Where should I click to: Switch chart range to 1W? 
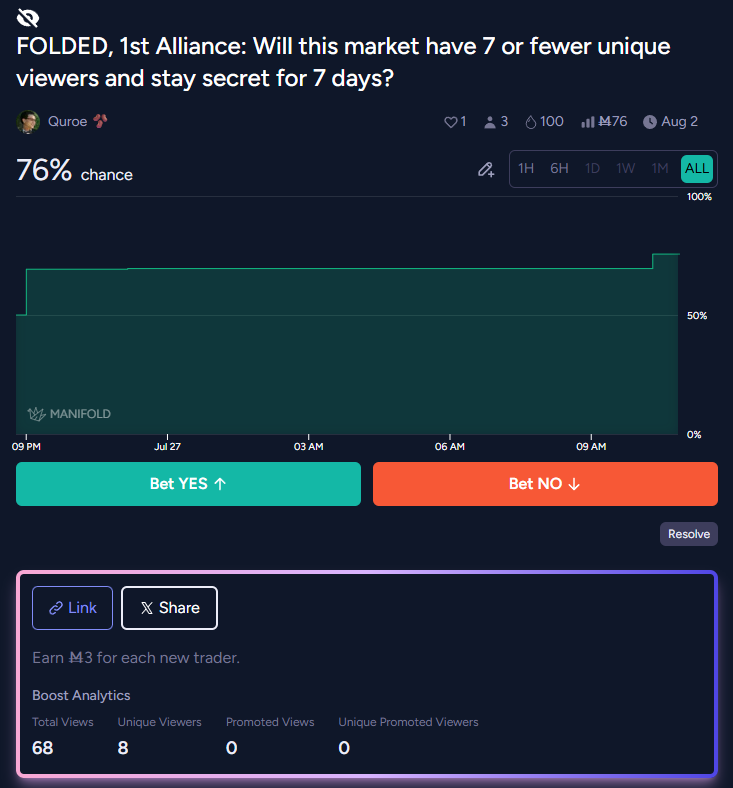point(625,168)
